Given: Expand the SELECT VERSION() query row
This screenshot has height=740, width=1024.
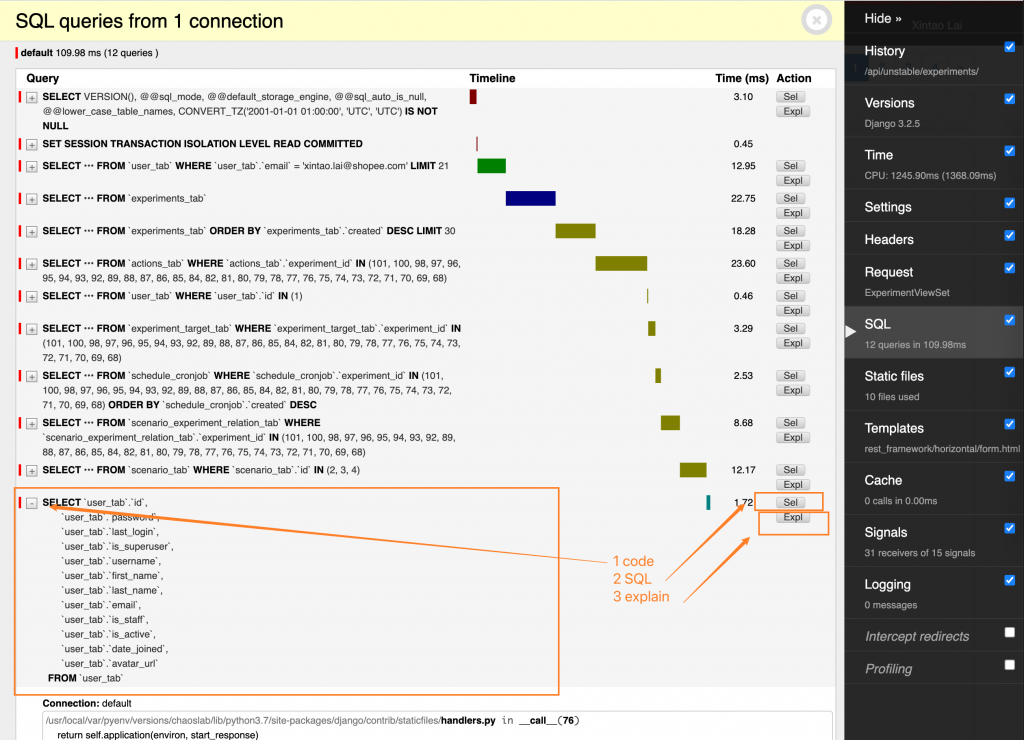Looking at the screenshot, I should [x=31, y=97].
